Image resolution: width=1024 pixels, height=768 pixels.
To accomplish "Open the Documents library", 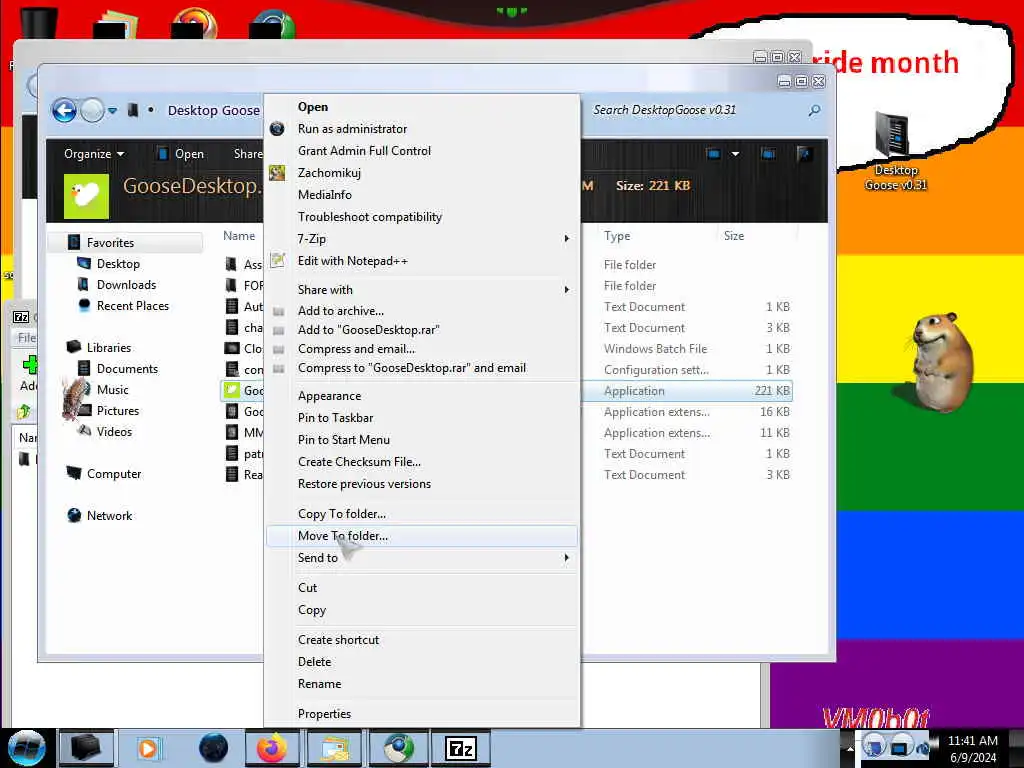I will (x=127, y=368).
